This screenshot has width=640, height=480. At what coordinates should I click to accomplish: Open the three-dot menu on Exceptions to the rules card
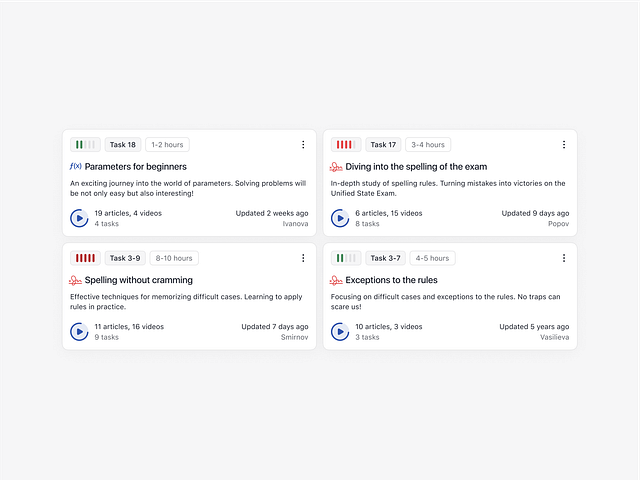click(x=564, y=258)
